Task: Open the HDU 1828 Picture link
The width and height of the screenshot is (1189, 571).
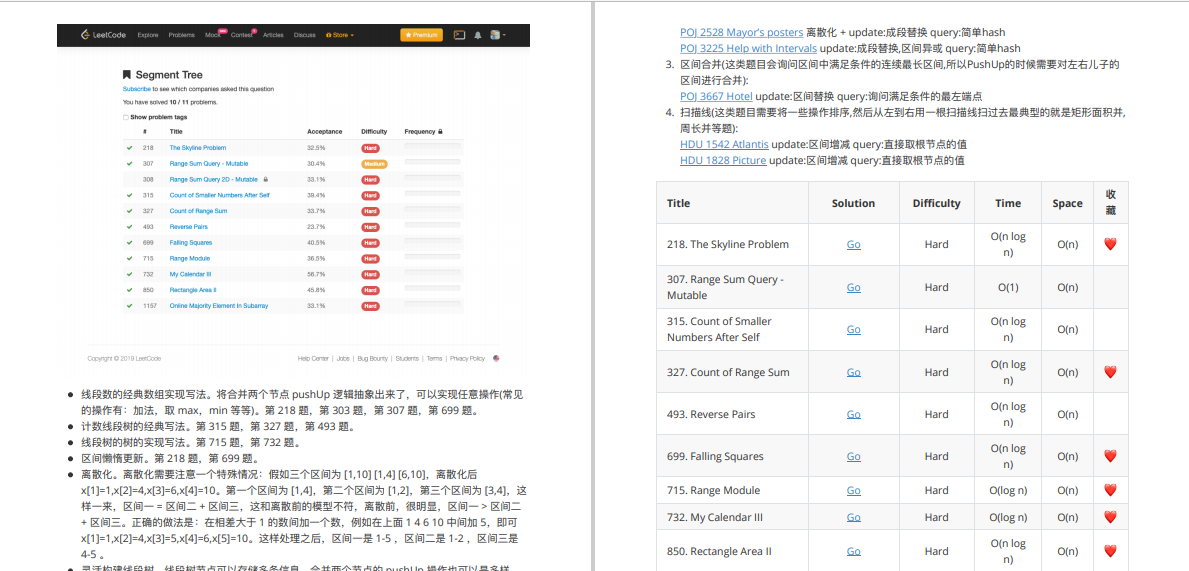Action: (723, 160)
